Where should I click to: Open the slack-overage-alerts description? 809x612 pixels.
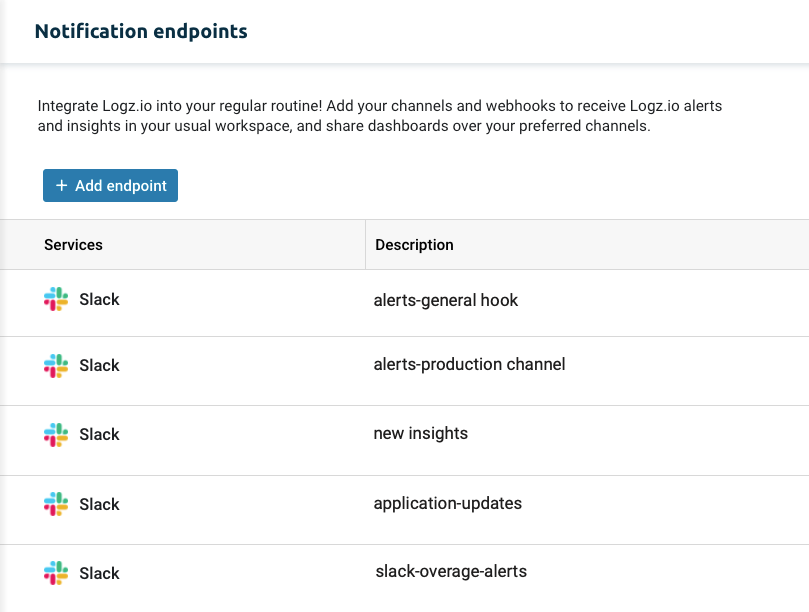click(451, 572)
